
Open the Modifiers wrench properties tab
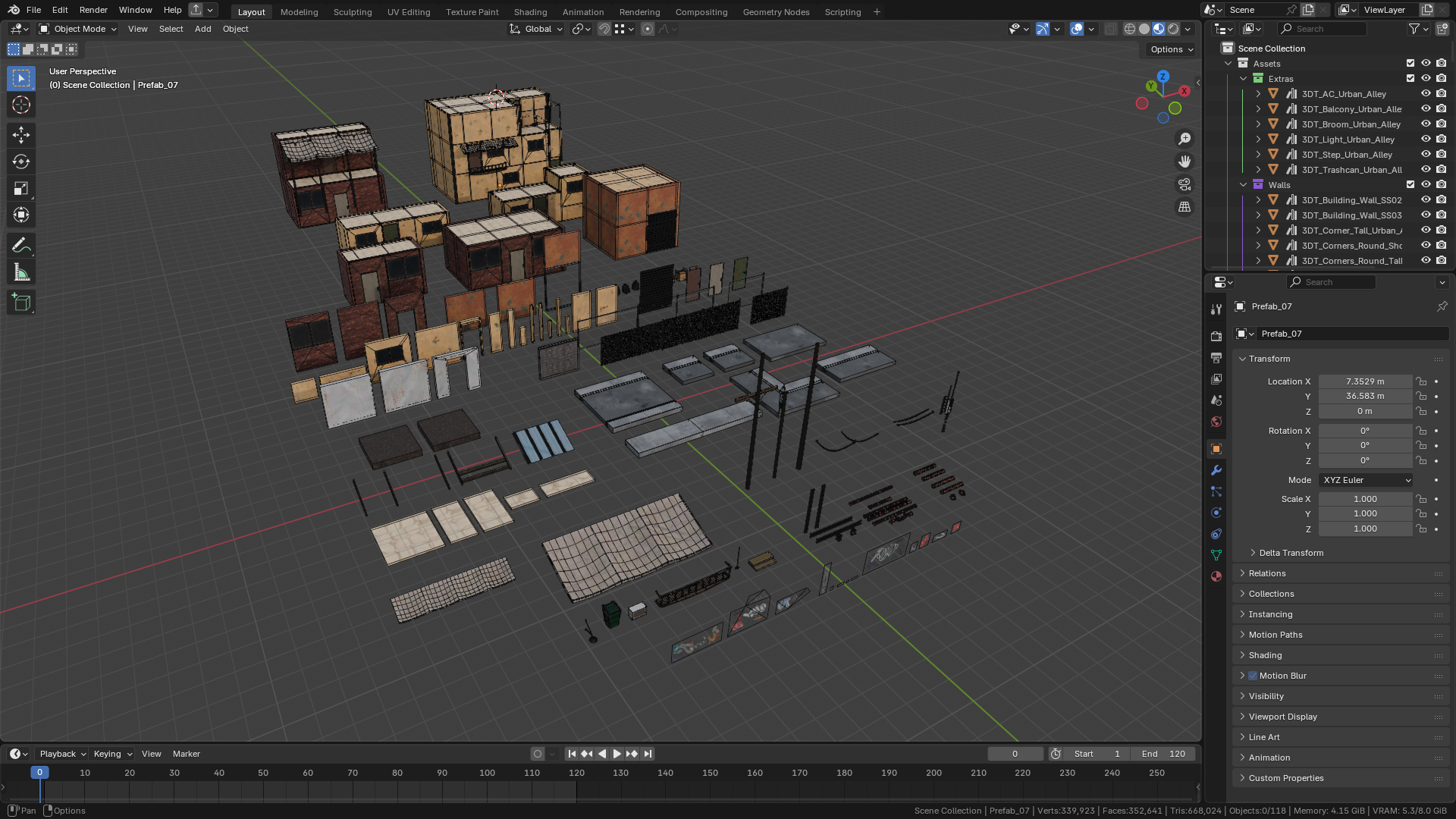[x=1216, y=470]
